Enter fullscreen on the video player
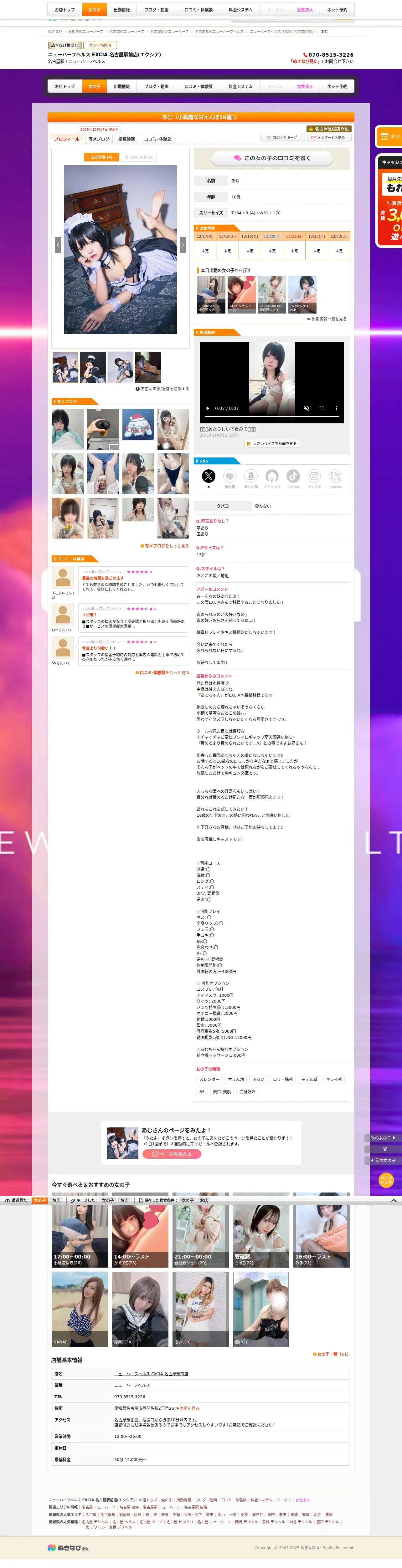The width and height of the screenshot is (402, 1568). tap(322, 408)
